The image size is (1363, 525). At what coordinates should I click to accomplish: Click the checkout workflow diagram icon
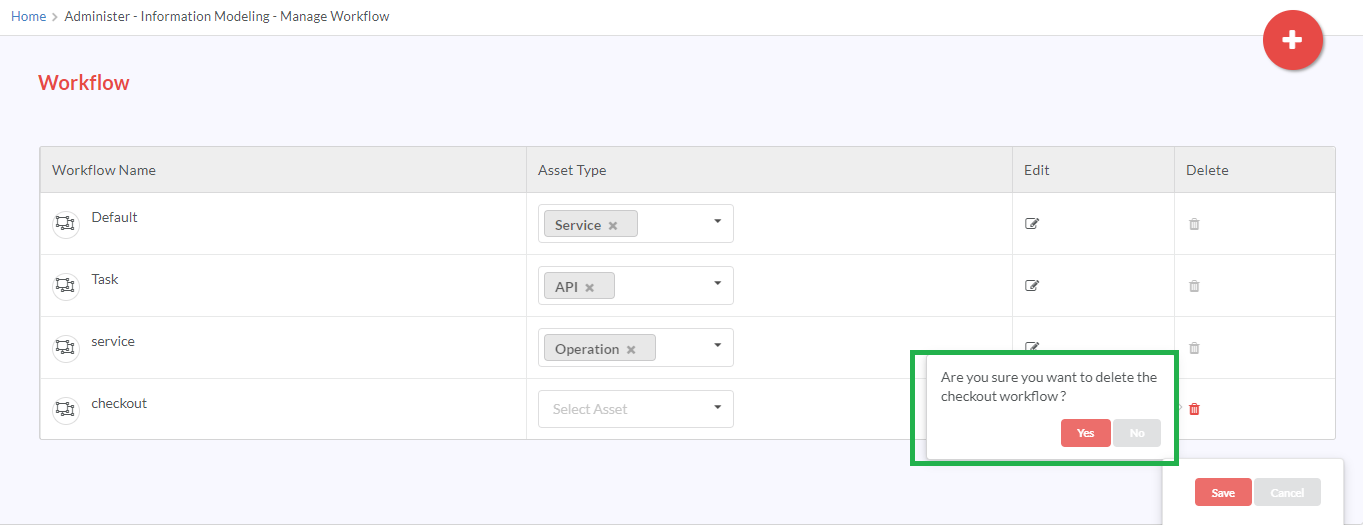tap(65, 410)
